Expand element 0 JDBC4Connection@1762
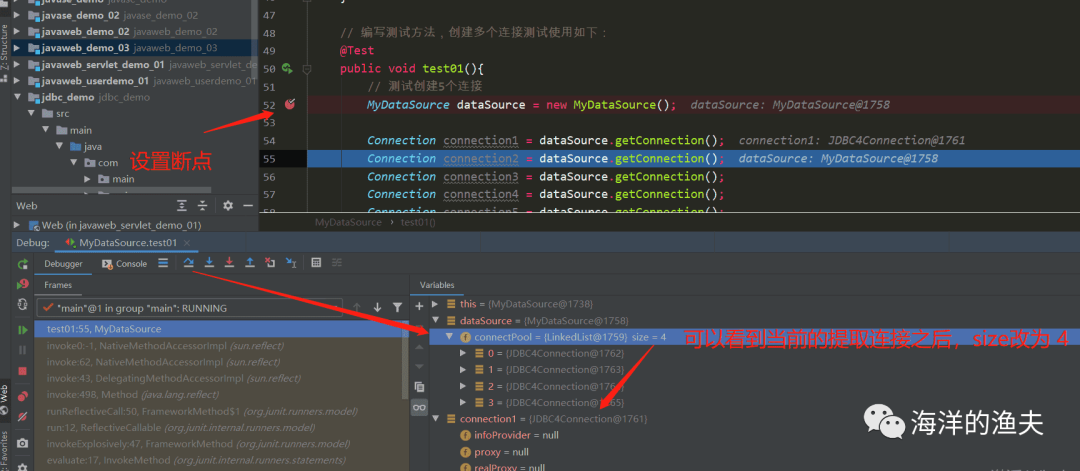The width and height of the screenshot is (1080, 471). coord(463,353)
